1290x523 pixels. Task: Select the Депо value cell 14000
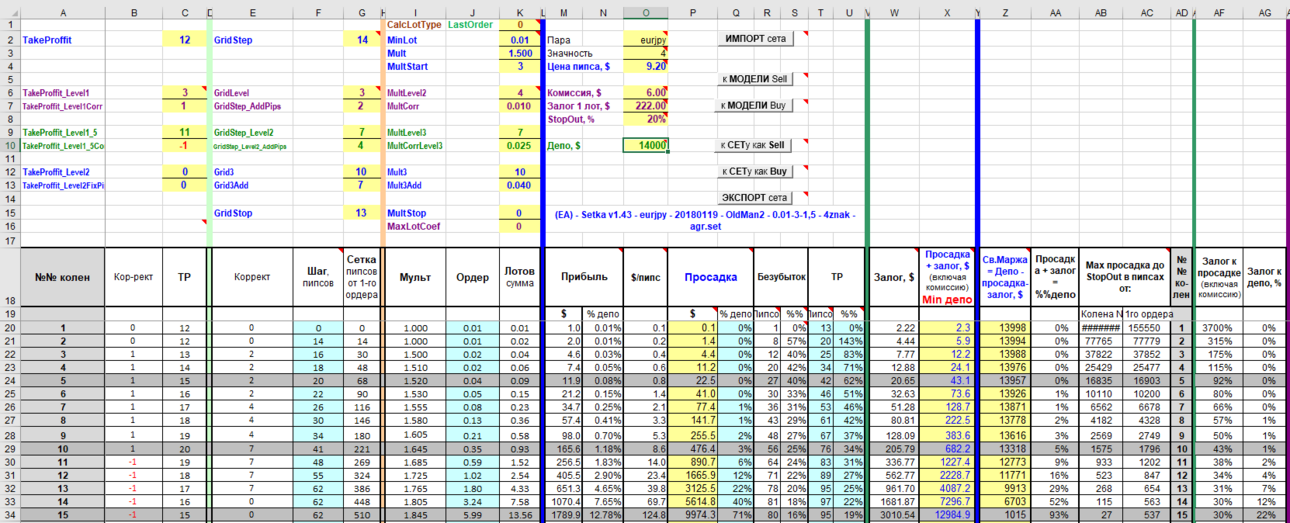point(646,146)
